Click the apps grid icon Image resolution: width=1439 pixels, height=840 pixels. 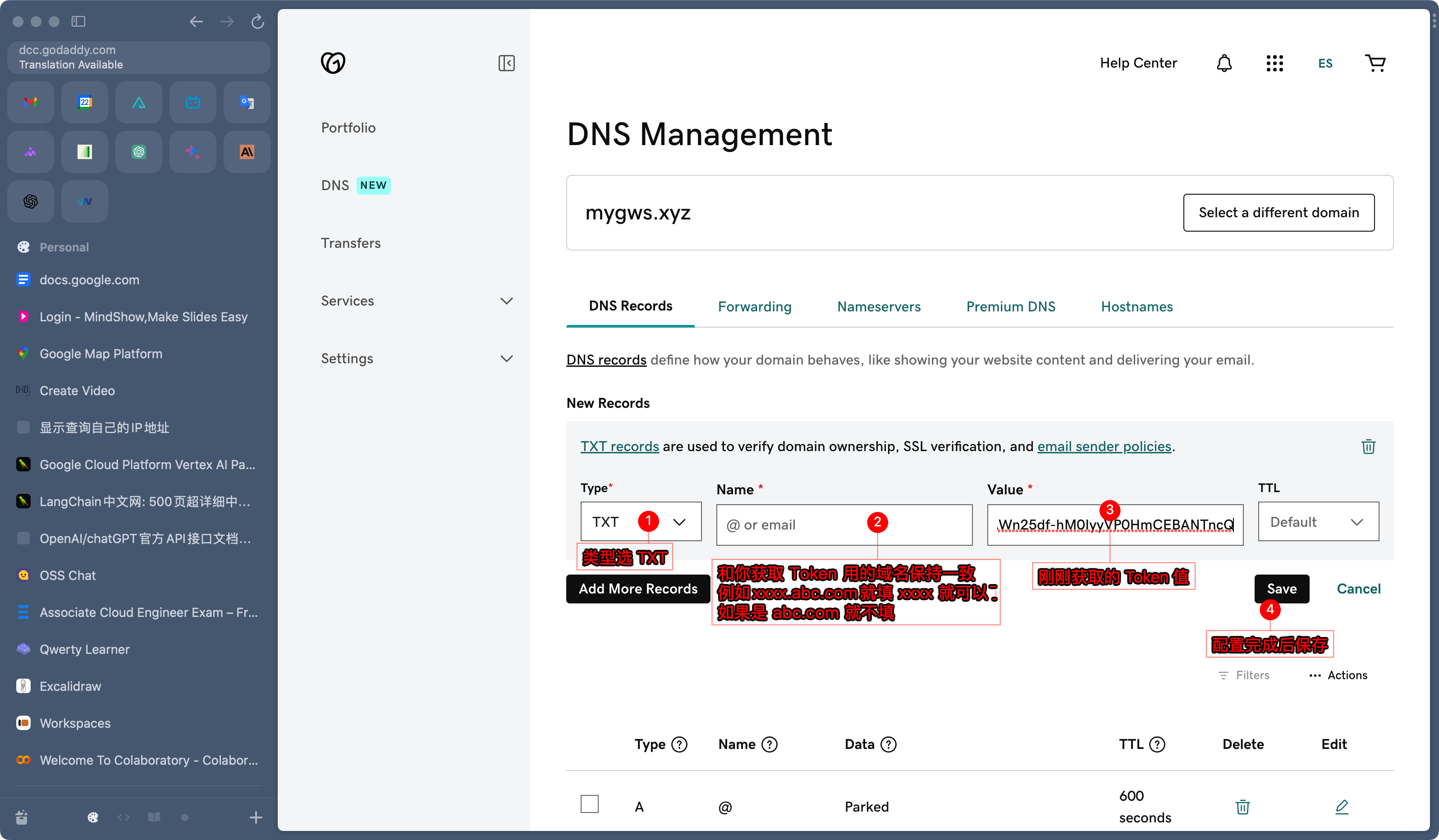click(x=1274, y=63)
